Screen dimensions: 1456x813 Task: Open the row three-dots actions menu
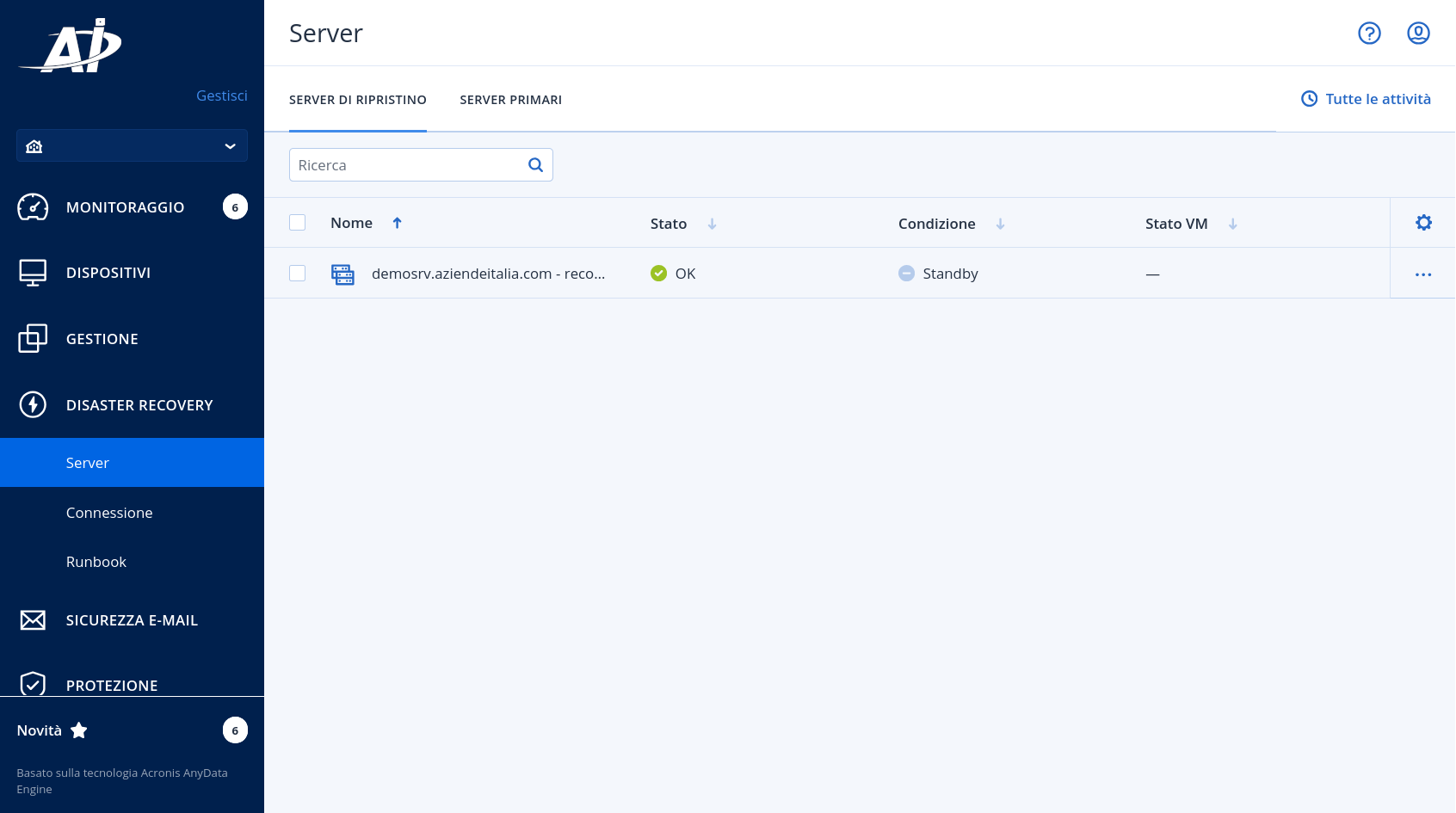click(1423, 274)
